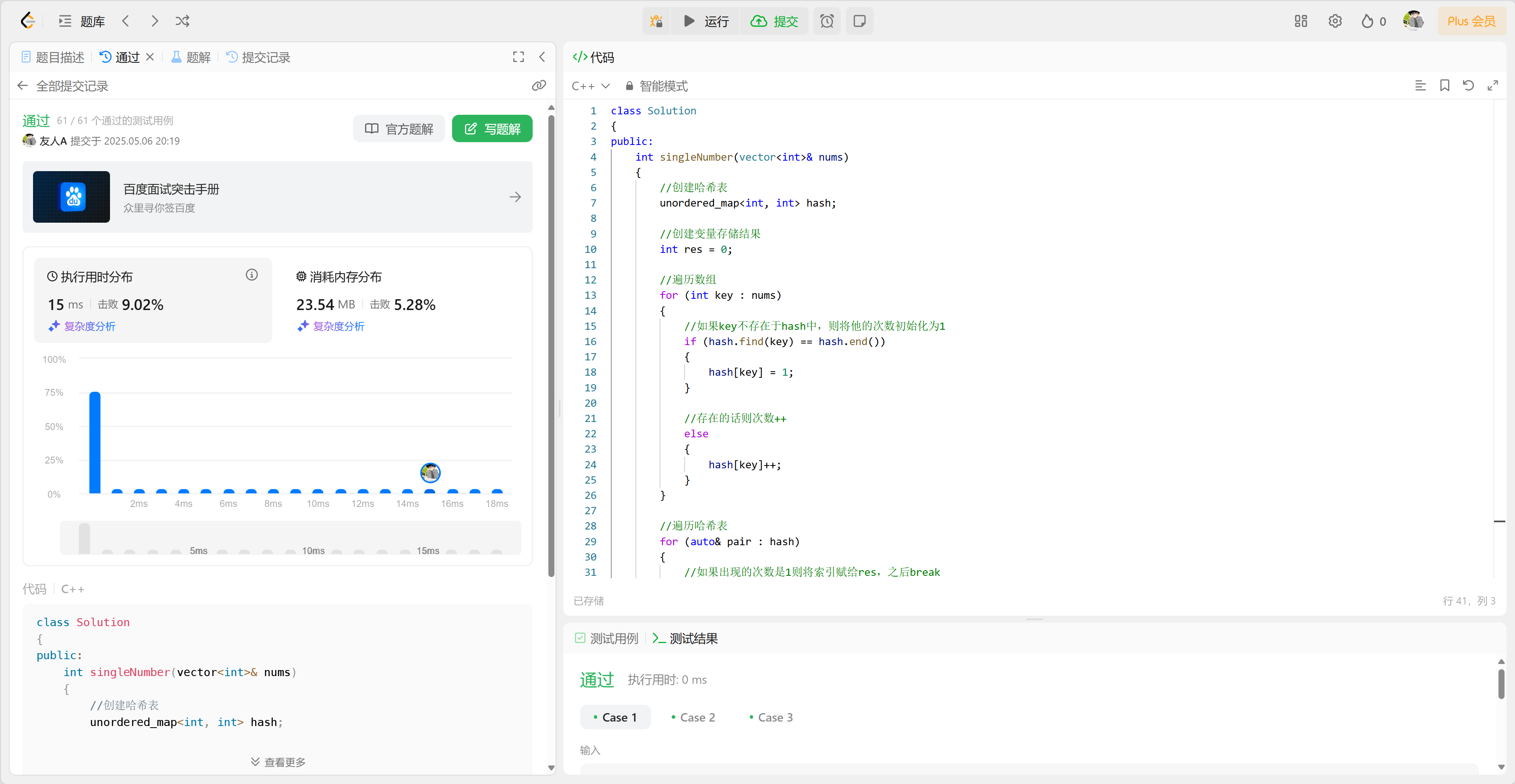Switch to the 测试用例 tab
This screenshot has height=784, width=1515.
coord(607,638)
